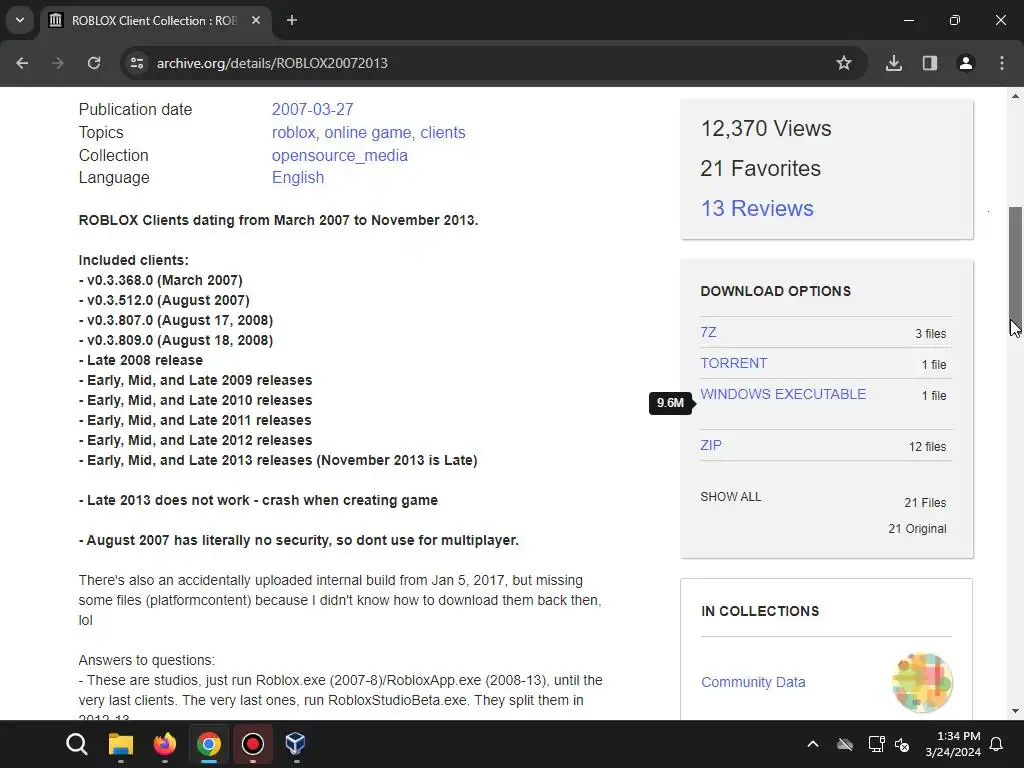The width and height of the screenshot is (1024, 768).
Task: Open Chrome downloads icon
Action: (894, 63)
